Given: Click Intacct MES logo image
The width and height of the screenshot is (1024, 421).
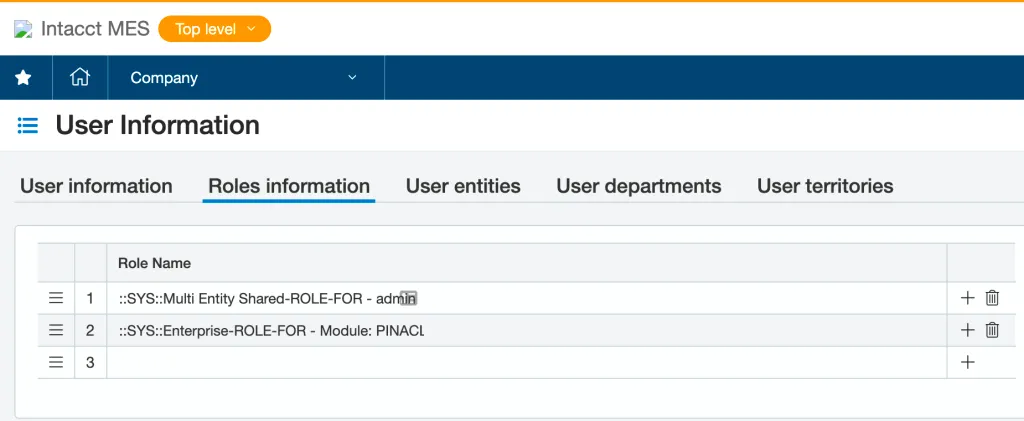Looking at the screenshot, I should [x=24, y=29].
